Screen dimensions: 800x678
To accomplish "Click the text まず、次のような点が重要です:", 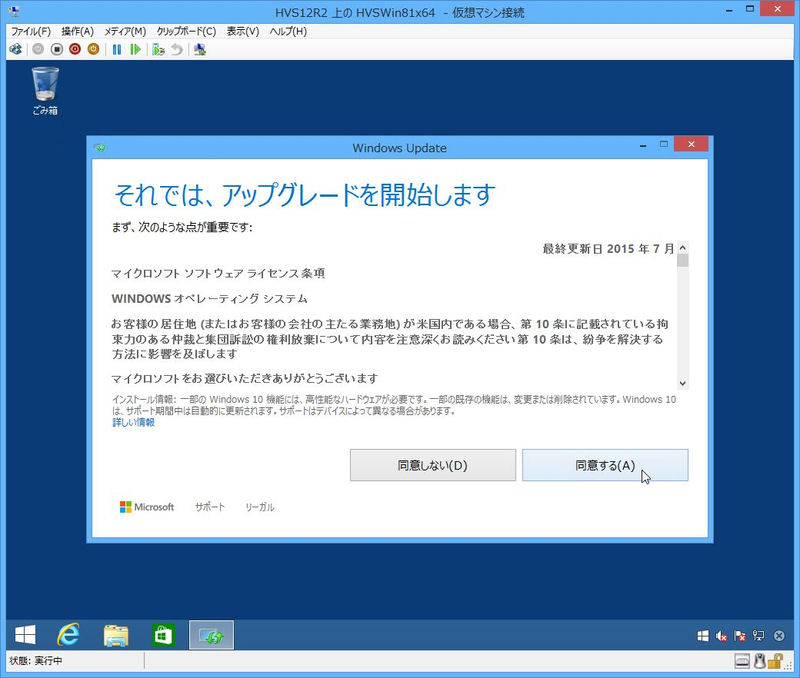I will (182, 227).
